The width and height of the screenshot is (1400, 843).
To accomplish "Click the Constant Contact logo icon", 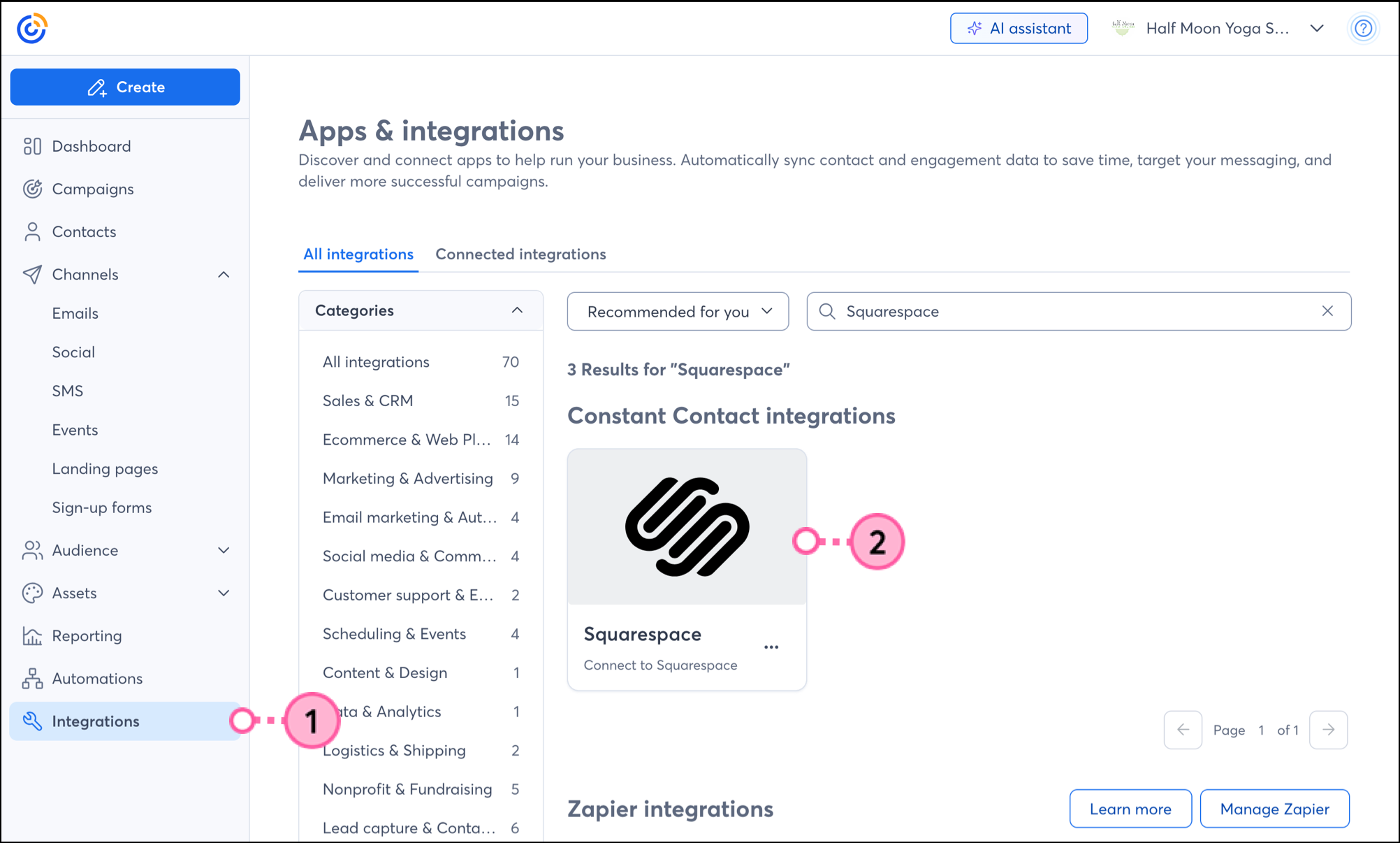I will pyautogui.click(x=31, y=28).
